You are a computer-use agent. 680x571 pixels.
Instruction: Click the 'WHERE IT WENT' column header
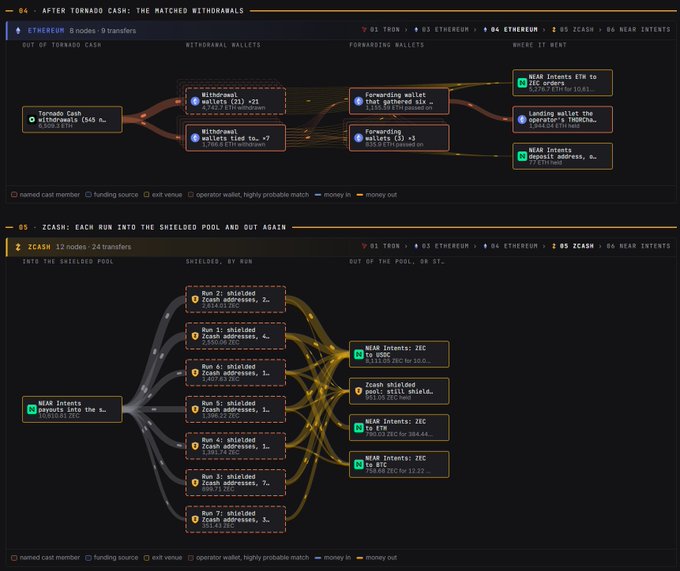(539, 45)
